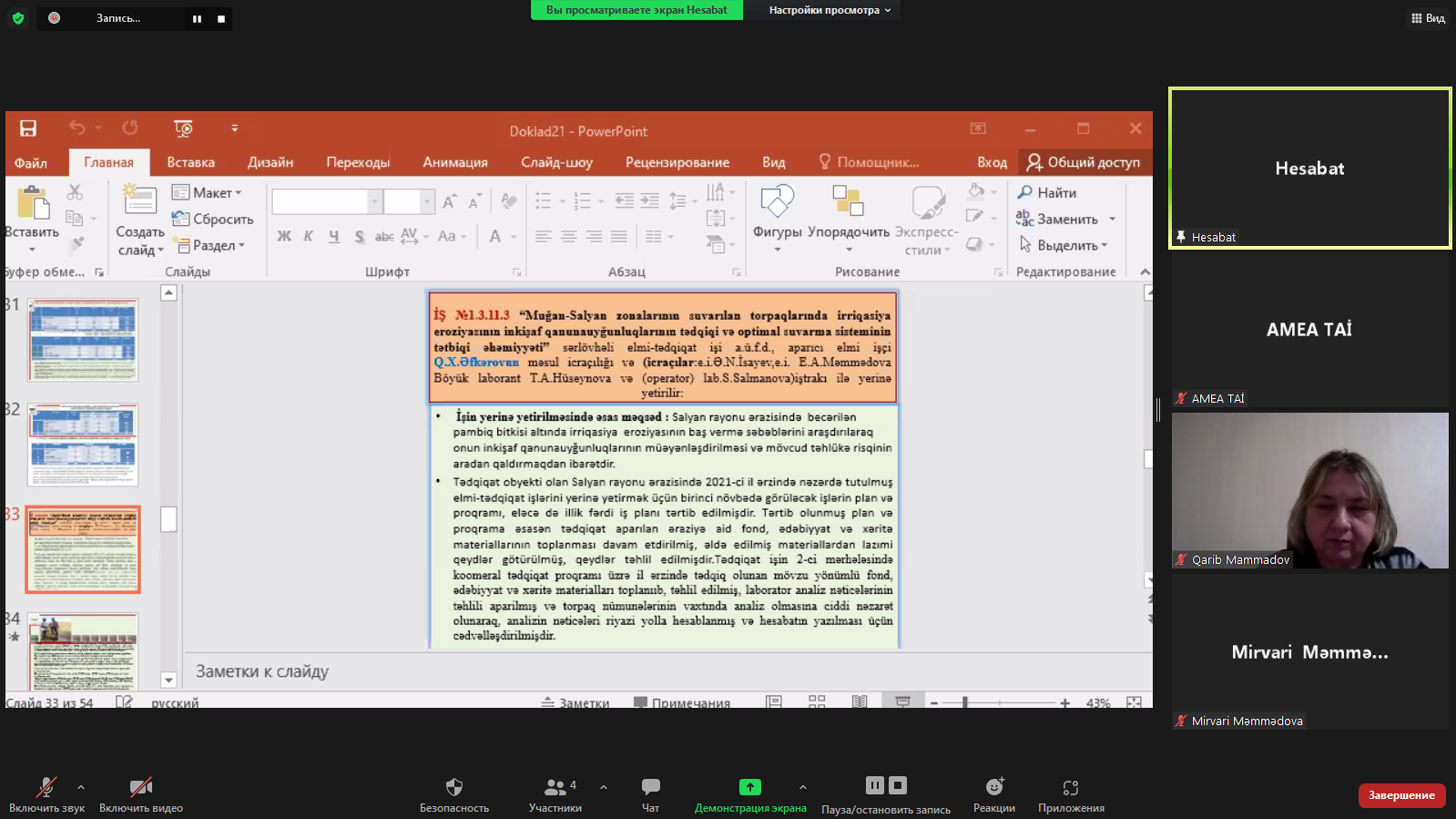Select slide 34 thumbnail
Image resolution: width=1456 pixels, height=819 pixels.
83,650
